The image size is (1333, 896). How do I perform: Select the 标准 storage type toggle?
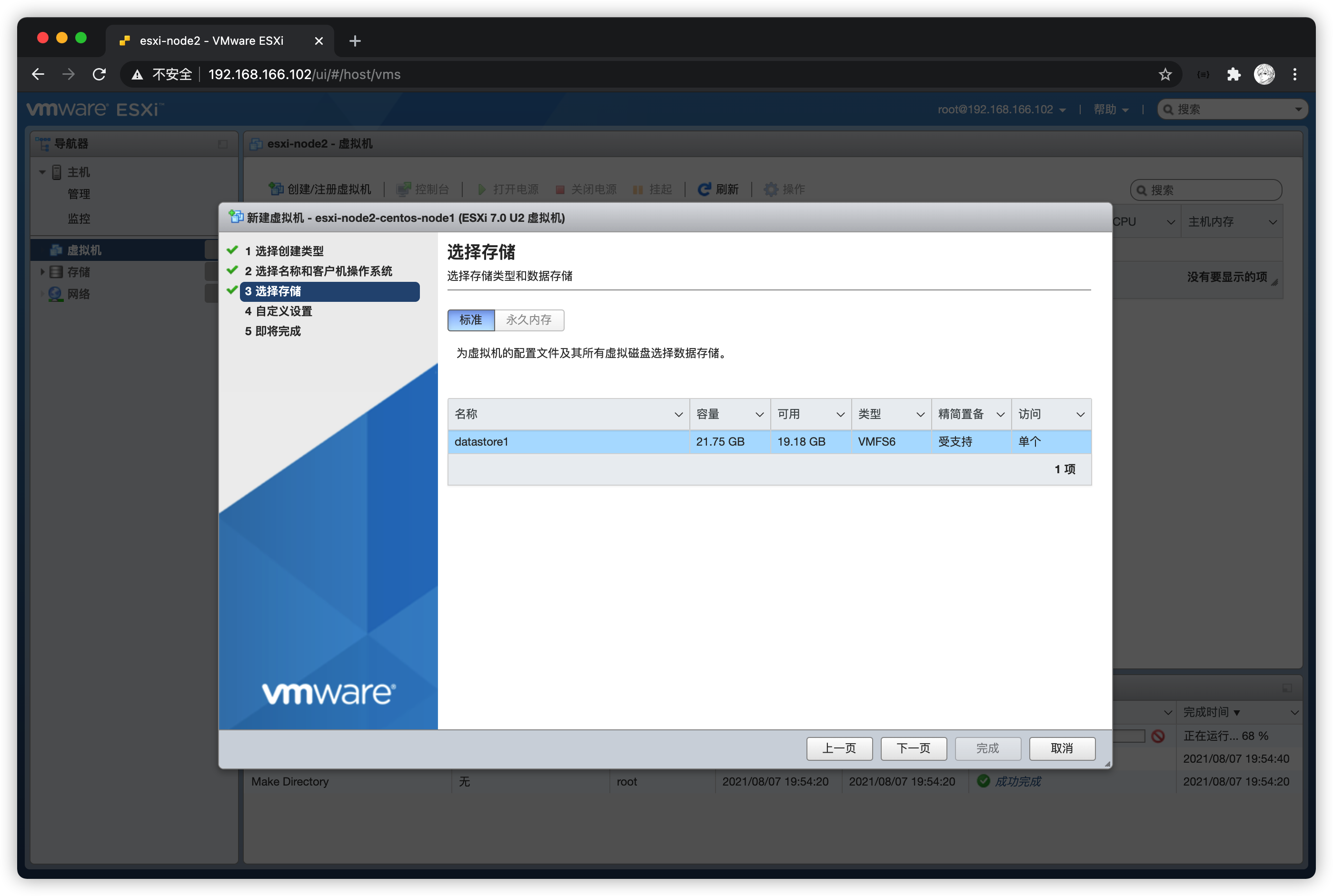(471, 320)
